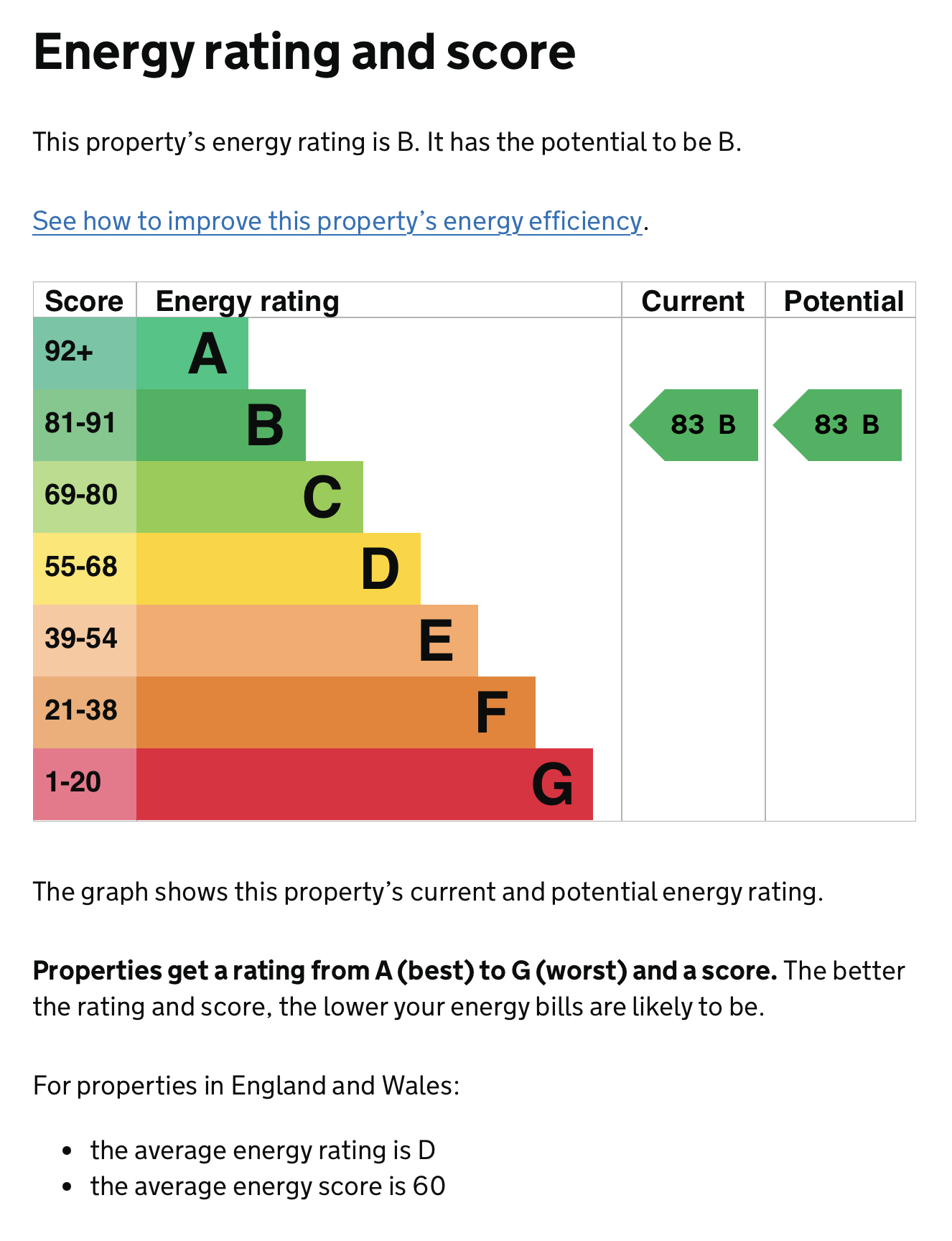Click the Potential 83 B arrow indicator
The width and height of the screenshot is (952, 1241).
point(838,425)
